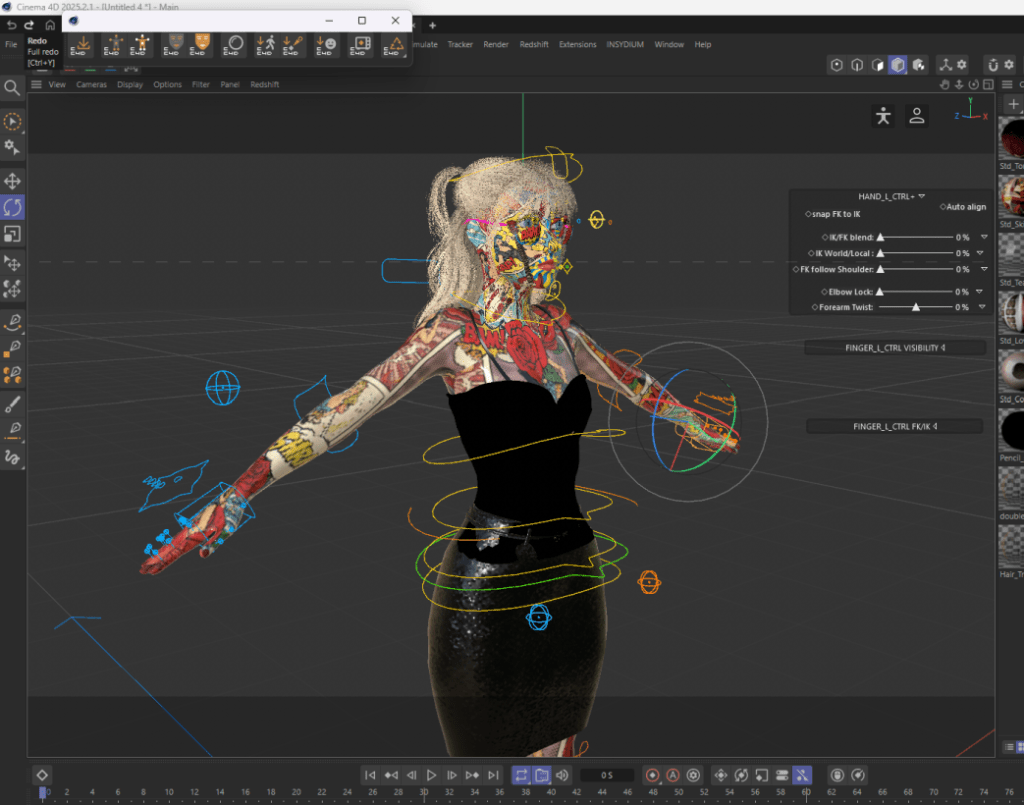Select the Rotate tool in left toolbar

[x=13, y=207]
